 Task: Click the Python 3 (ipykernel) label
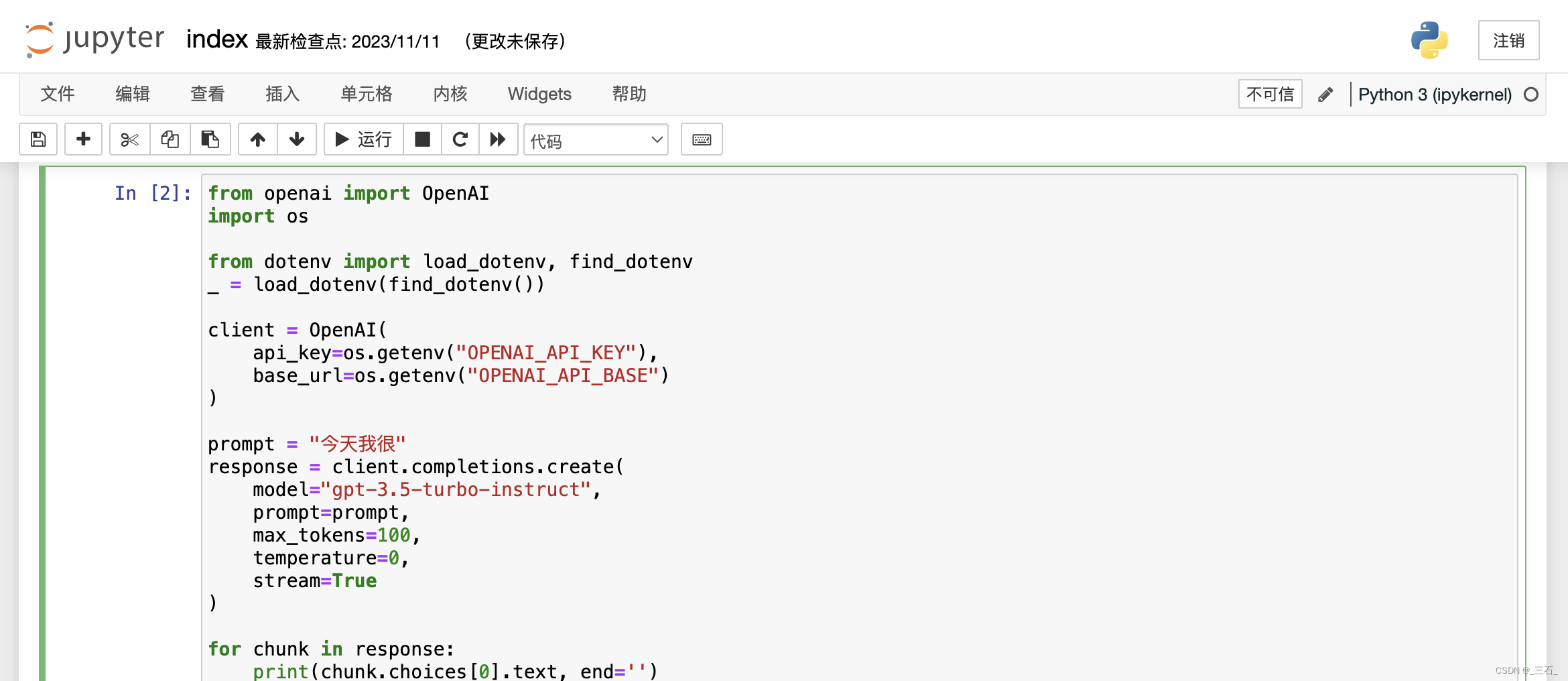[x=1435, y=95]
